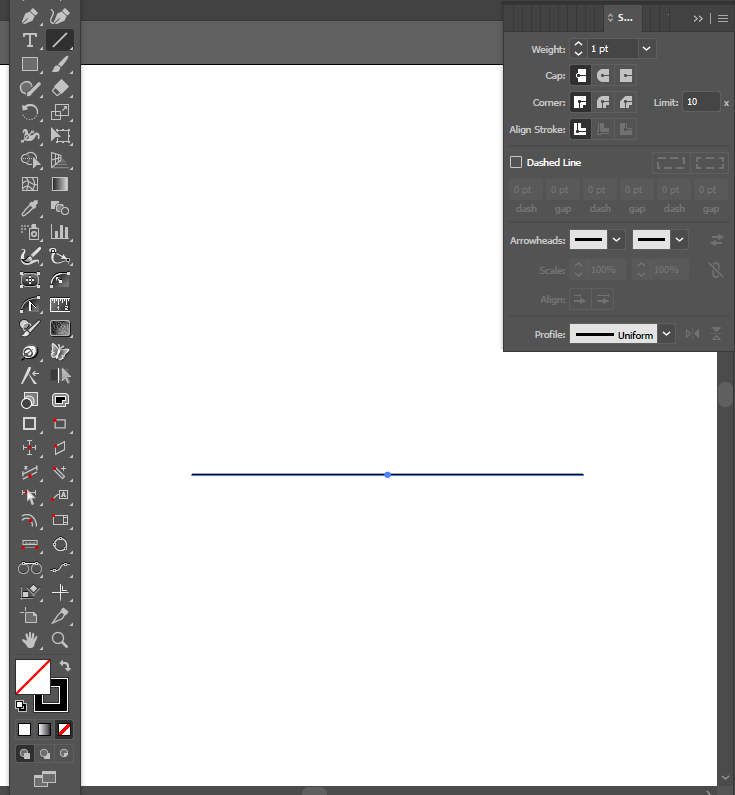Select the Symbol Sprayer tool
This screenshot has width=735, height=795.
click(x=29, y=232)
